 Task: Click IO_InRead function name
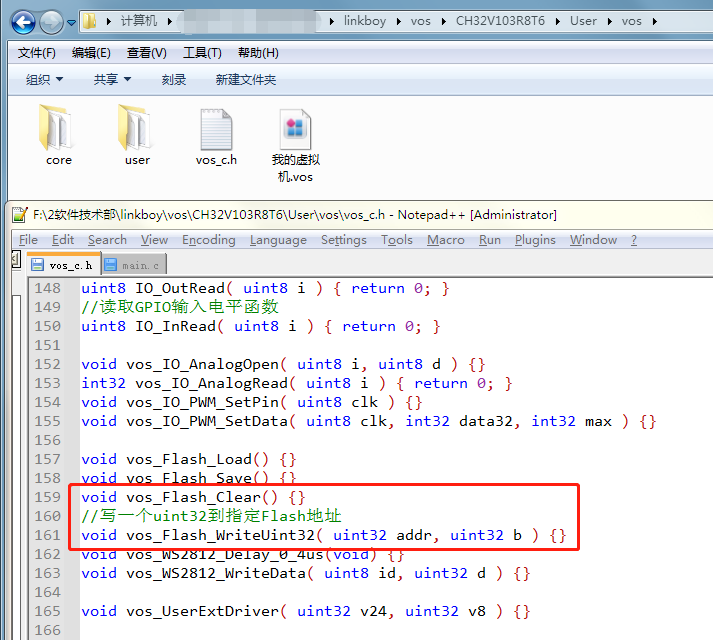[x=176, y=326]
